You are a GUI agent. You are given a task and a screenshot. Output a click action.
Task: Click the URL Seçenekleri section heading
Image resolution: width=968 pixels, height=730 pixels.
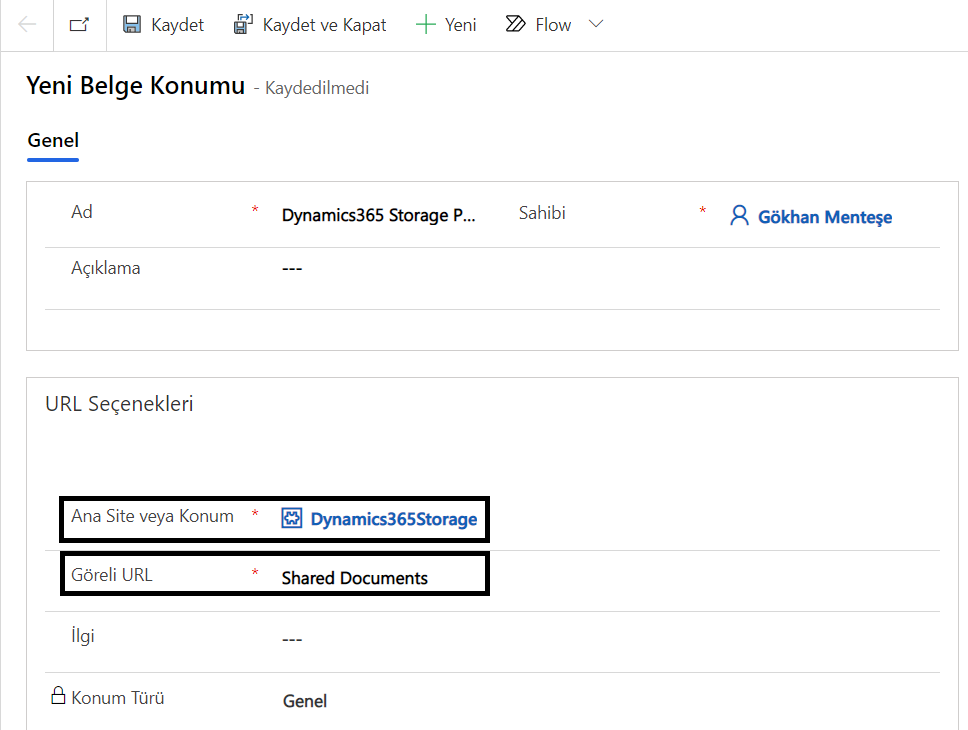pos(119,404)
